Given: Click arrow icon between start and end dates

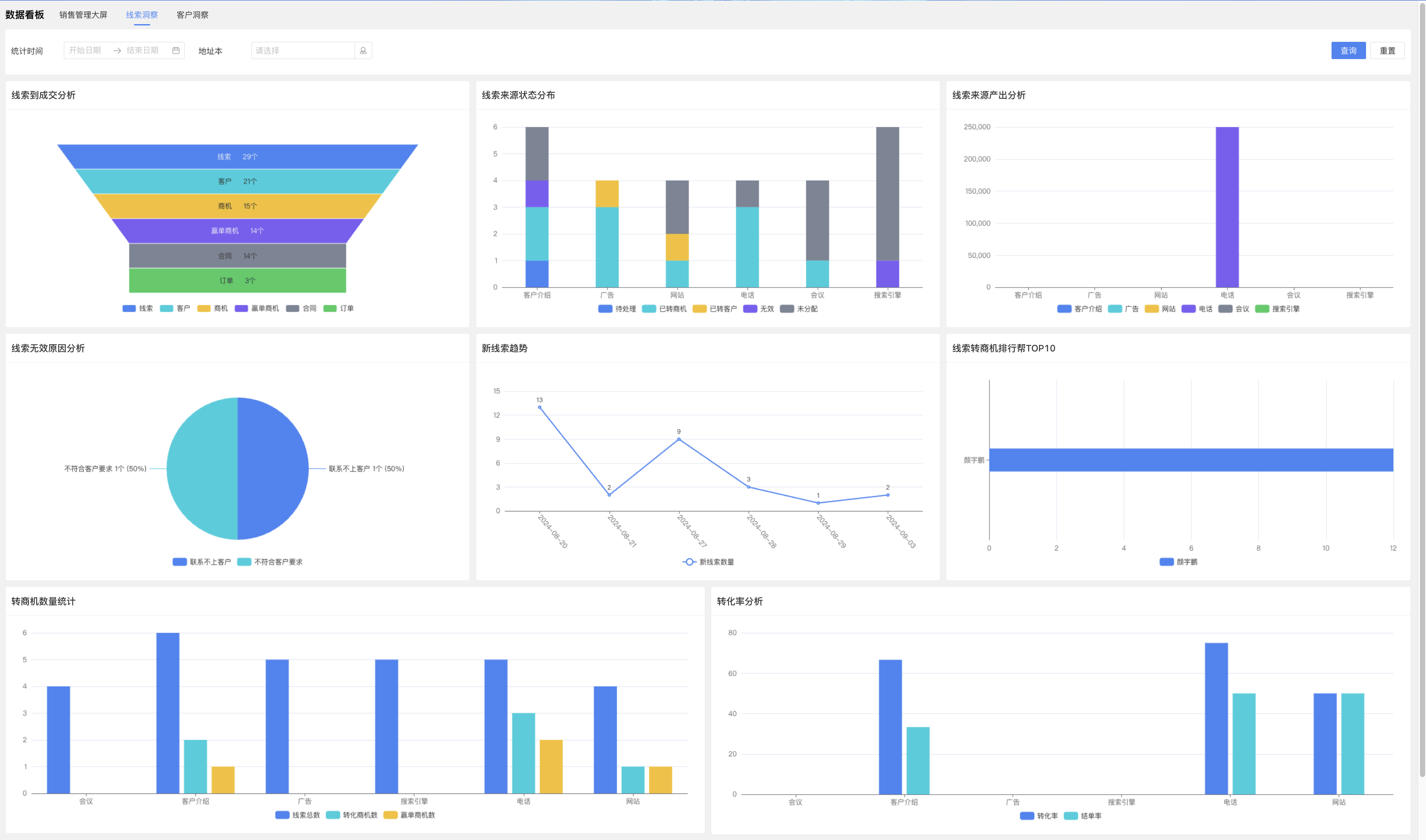Looking at the screenshot, I should 117,50.
